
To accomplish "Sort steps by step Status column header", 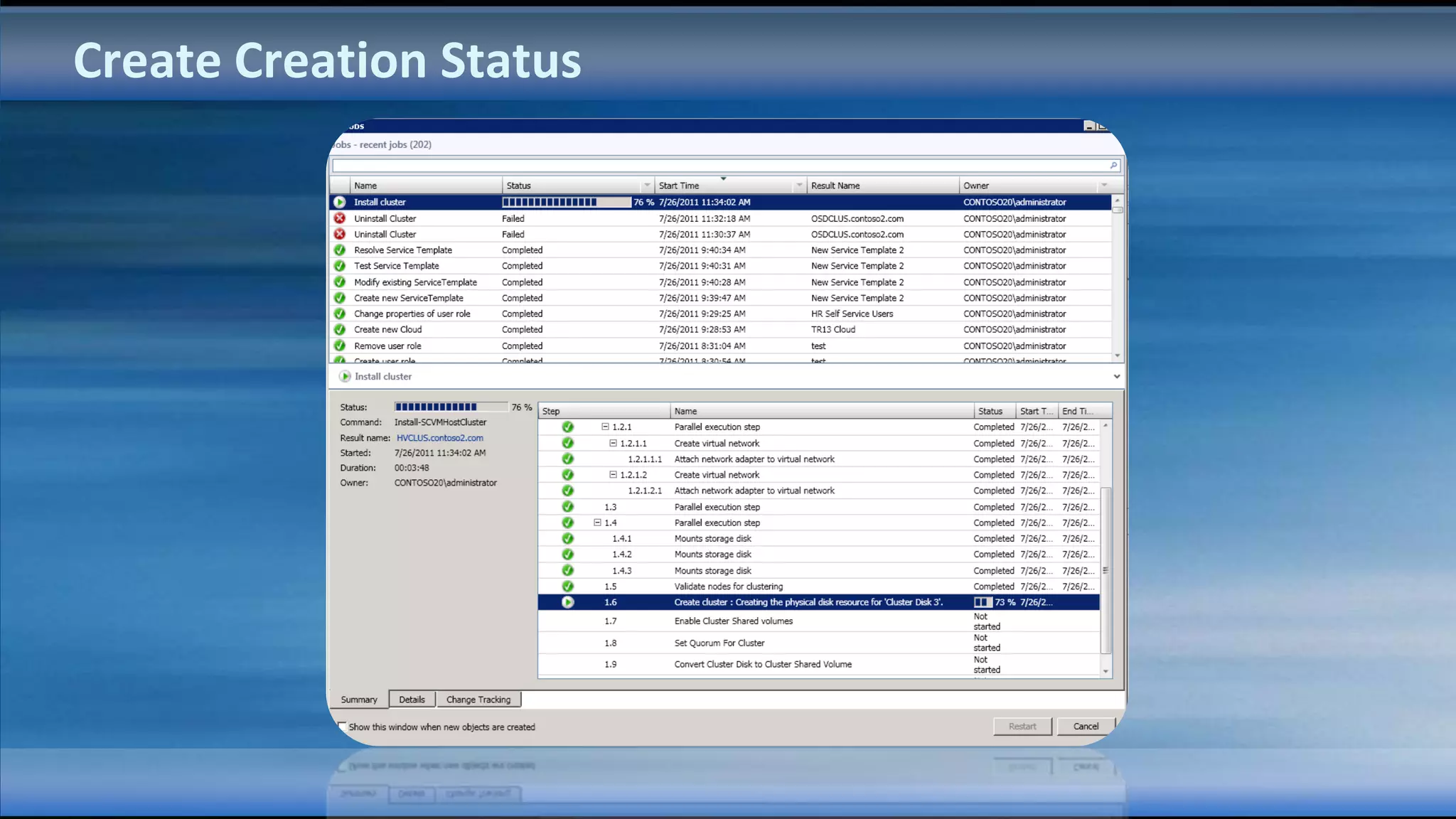I will 995,411.
